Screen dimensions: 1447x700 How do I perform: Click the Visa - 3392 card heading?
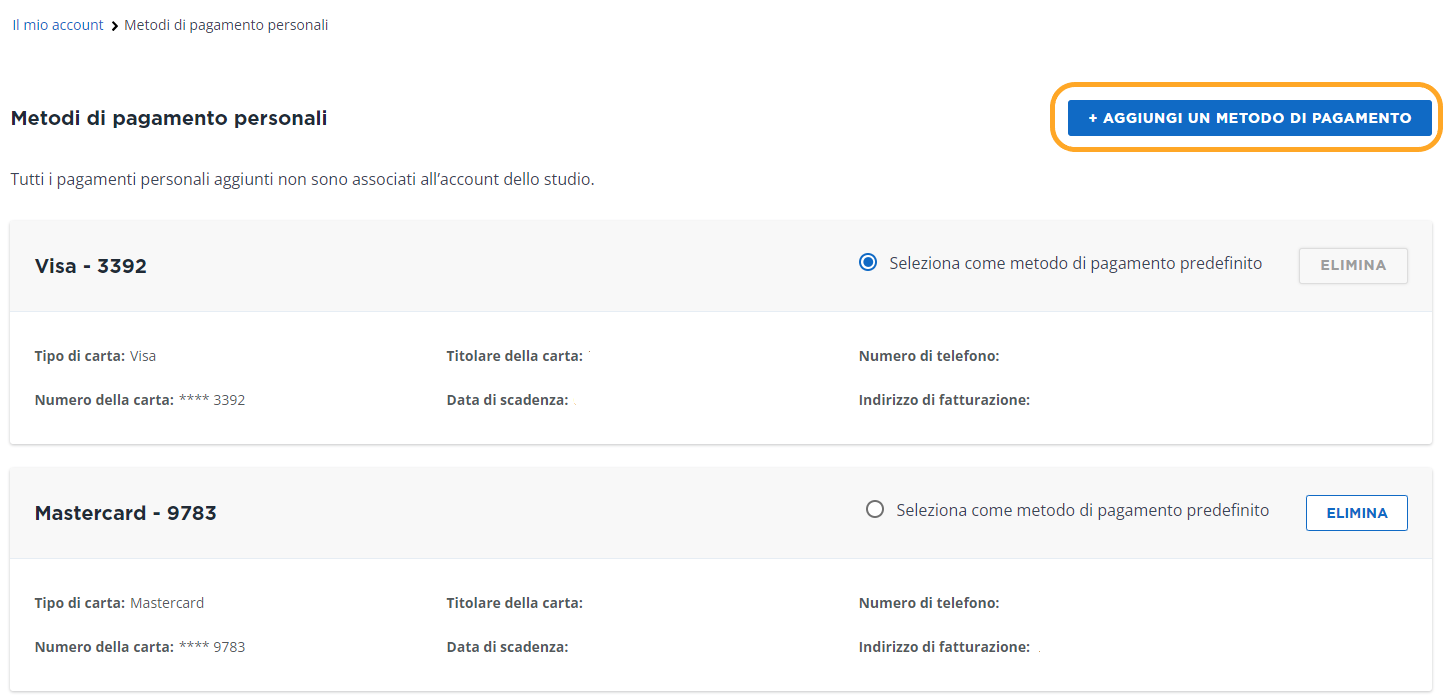click(x=91, y=266)
